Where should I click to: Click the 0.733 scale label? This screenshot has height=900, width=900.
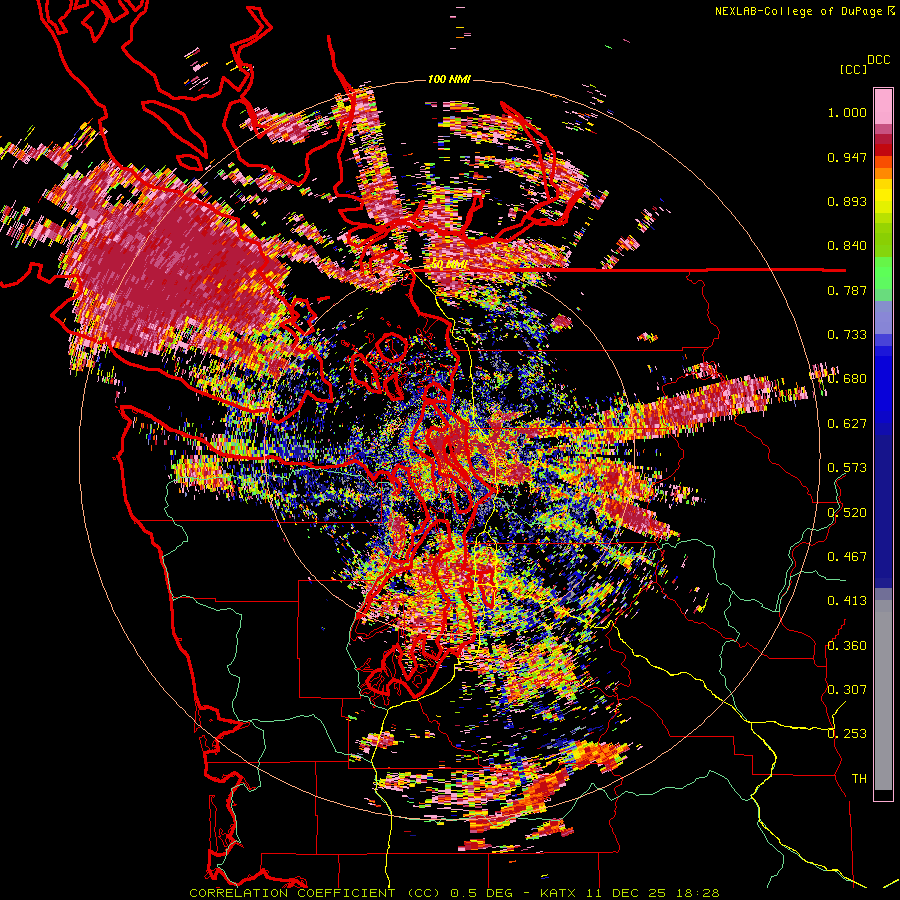847,335
